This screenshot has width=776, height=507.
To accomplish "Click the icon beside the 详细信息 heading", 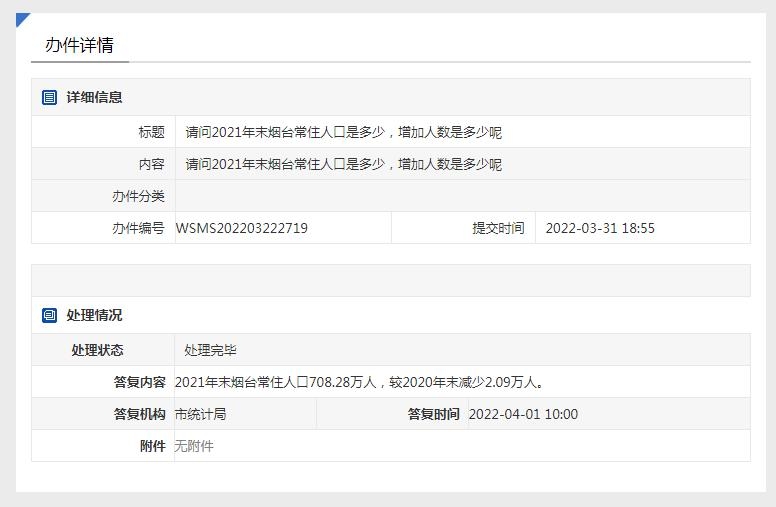I will [49, 97].
